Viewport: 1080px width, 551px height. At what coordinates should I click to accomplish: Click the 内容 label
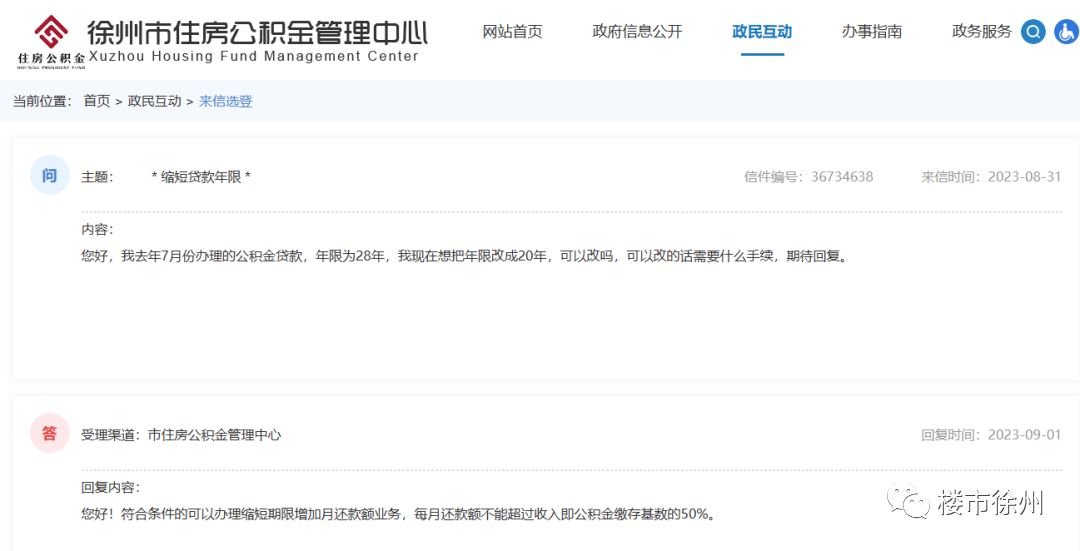[97, 229]
